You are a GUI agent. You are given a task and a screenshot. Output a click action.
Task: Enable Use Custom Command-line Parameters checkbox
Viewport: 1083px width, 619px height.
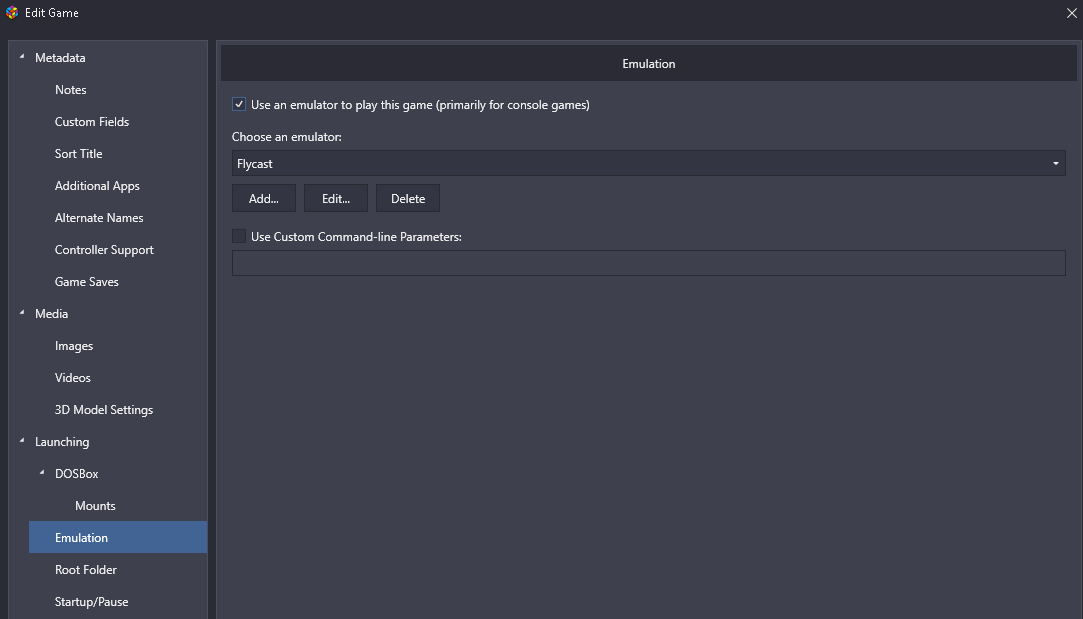click(239, 236)
